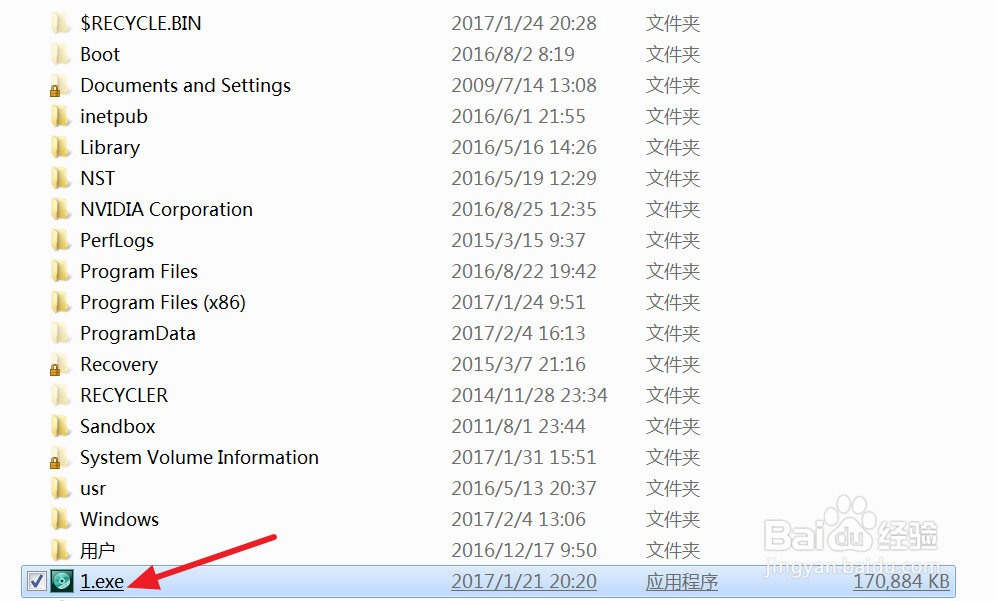This screenshot has height=601, width=996.
Task: Click the 1.exe file name link
Action: click(x=102, y=581)
